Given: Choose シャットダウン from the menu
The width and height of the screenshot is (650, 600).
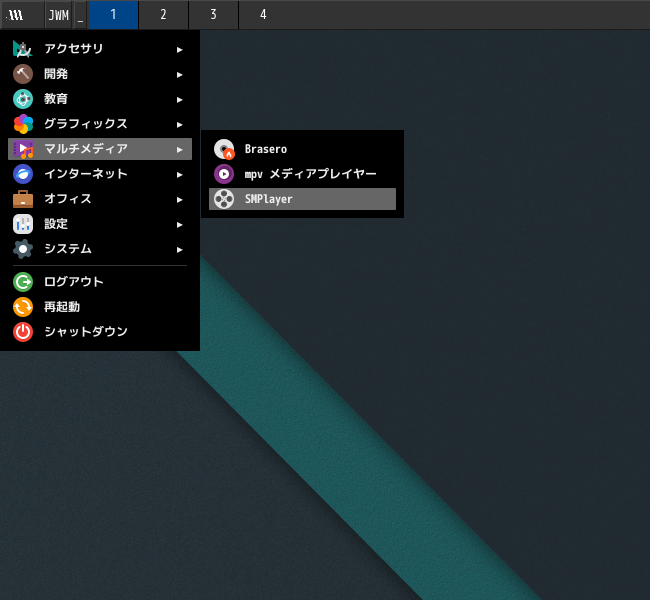Looking at the screenshot, I should (x=100, y=332).
